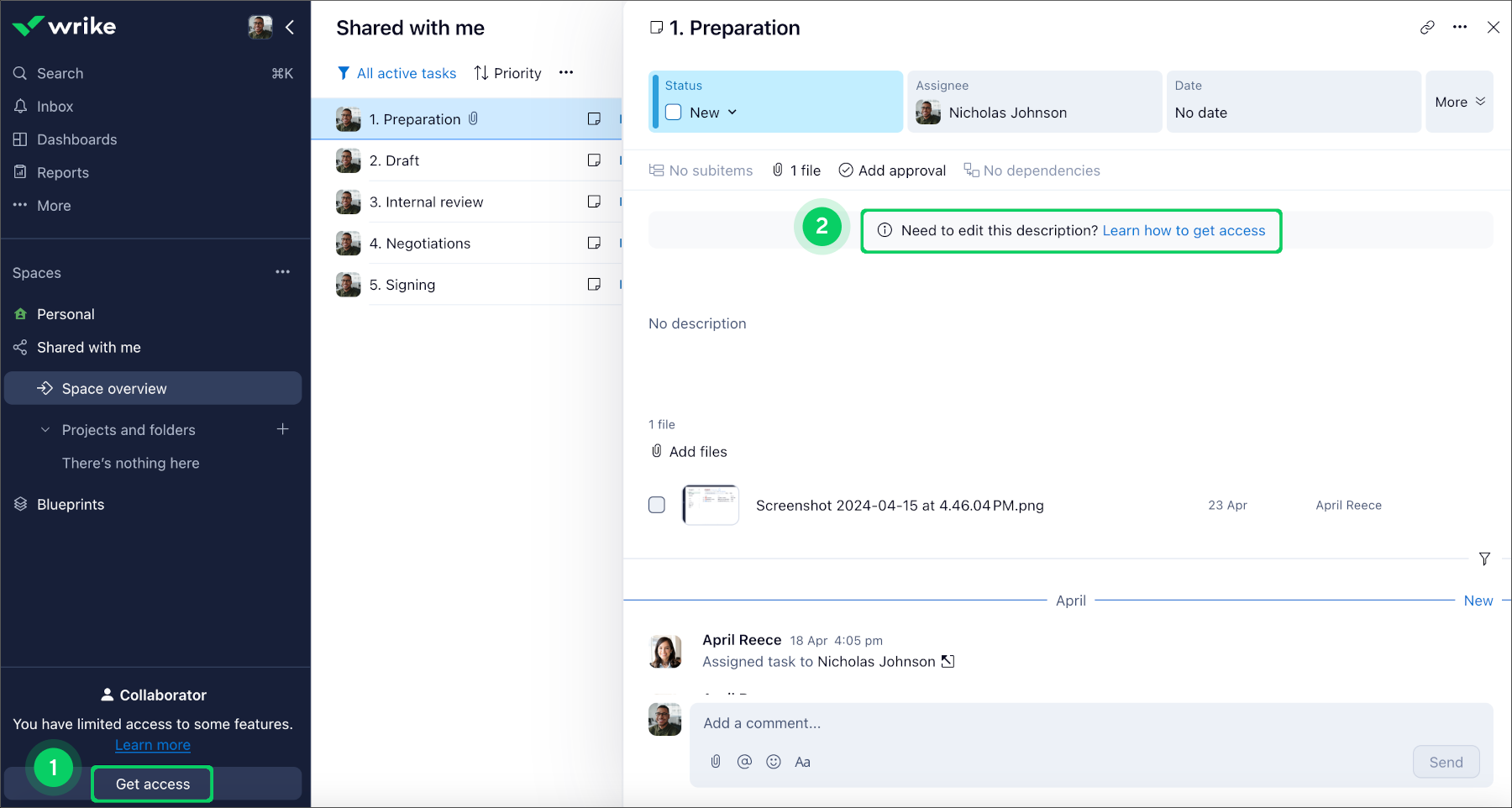Expand the More fields dropdown
The width and height of the screenshot is (1512, 808).
pyautogui.click(x=1459, y=102)
